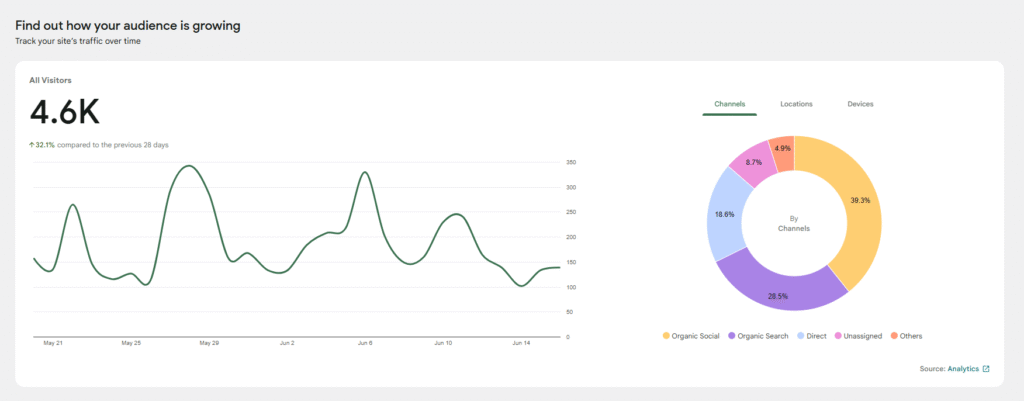The image size is (1024, 401).
Task: Select the Channels tab
Action: tap(729, 104)
